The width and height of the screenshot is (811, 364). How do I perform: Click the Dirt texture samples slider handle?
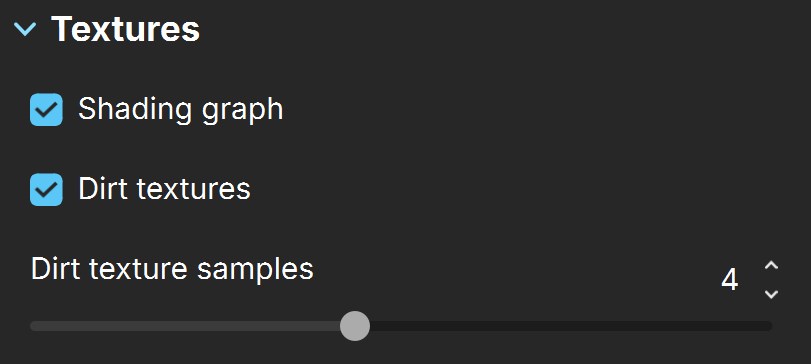point(355,326)
